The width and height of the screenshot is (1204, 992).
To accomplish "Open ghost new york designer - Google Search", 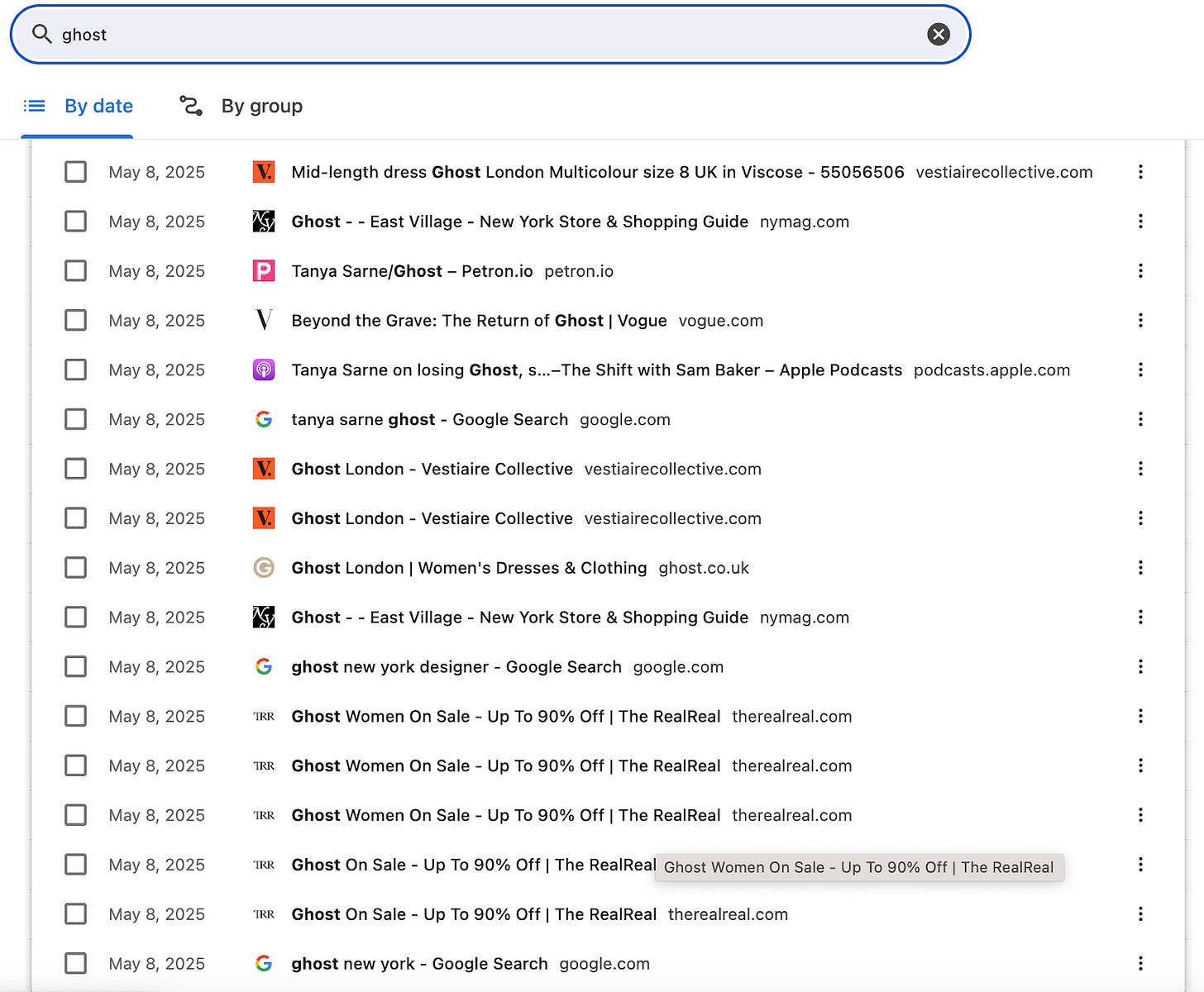I will (456, 666).
